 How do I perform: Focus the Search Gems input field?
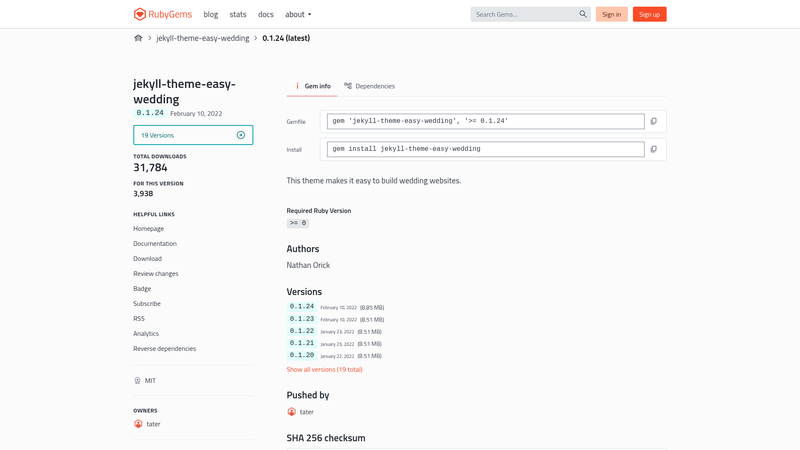coord(524,14)
